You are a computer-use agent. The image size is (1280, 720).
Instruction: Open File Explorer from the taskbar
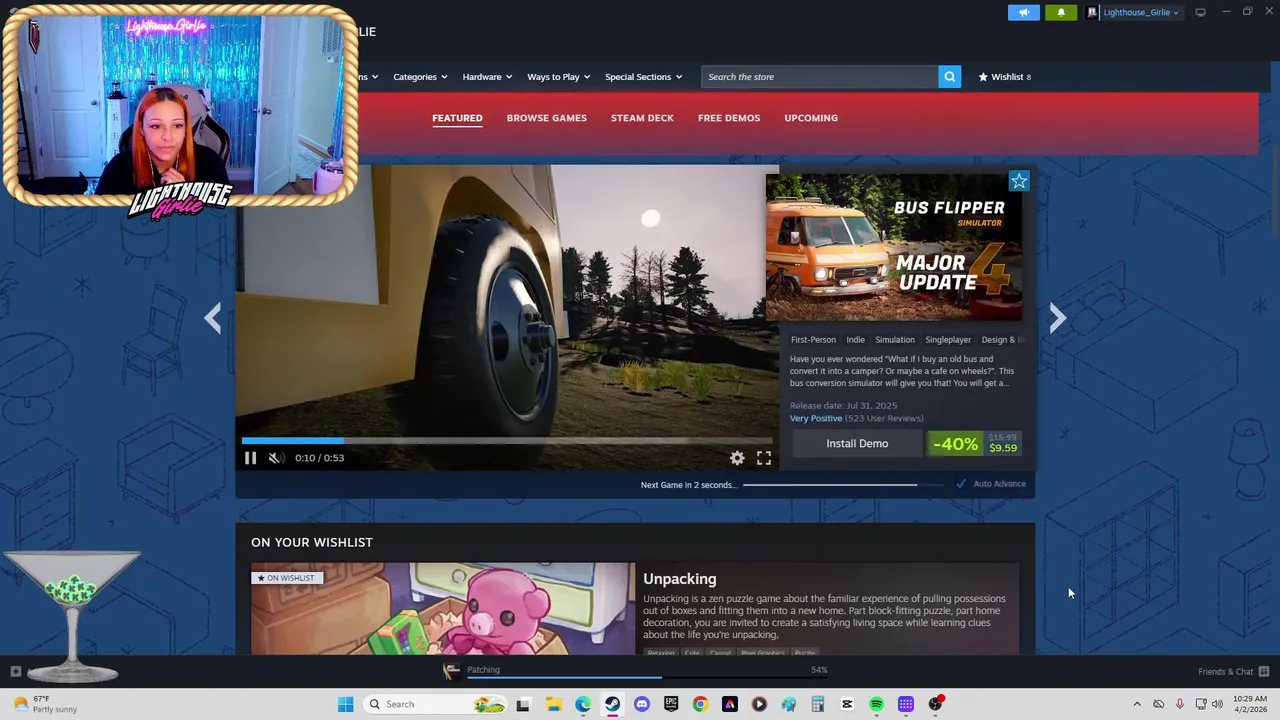(553, 704)
